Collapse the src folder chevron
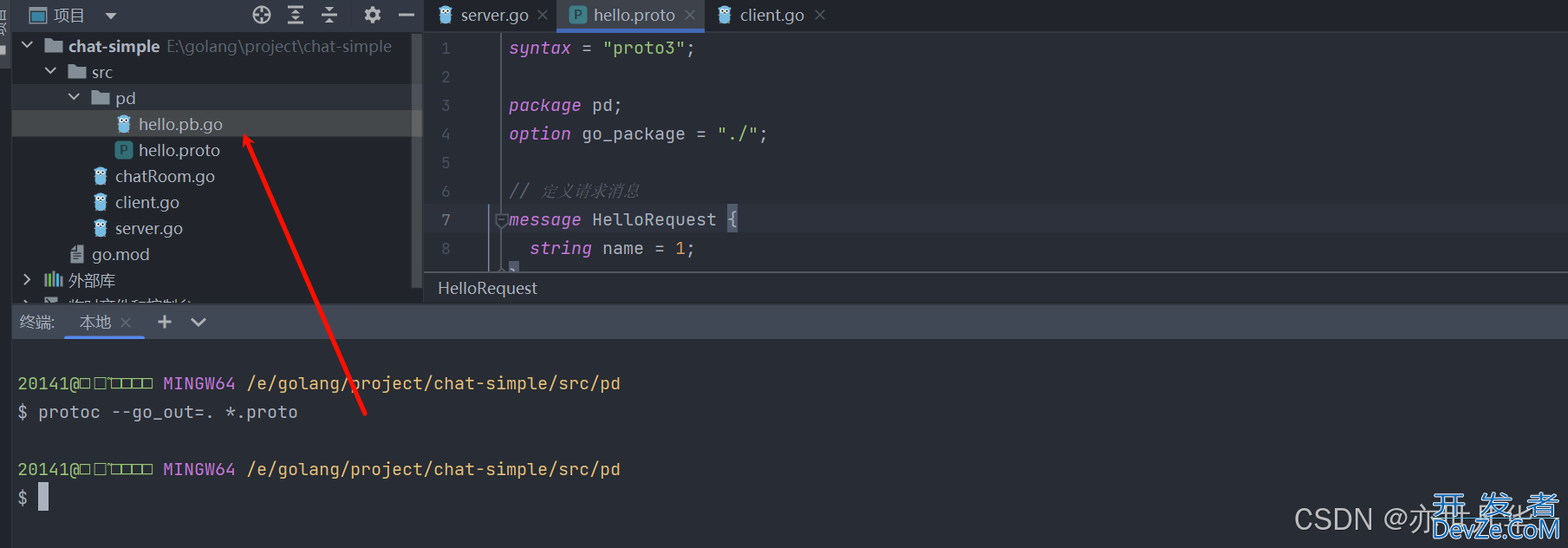Screen dimensions: 1568x548 50,71
